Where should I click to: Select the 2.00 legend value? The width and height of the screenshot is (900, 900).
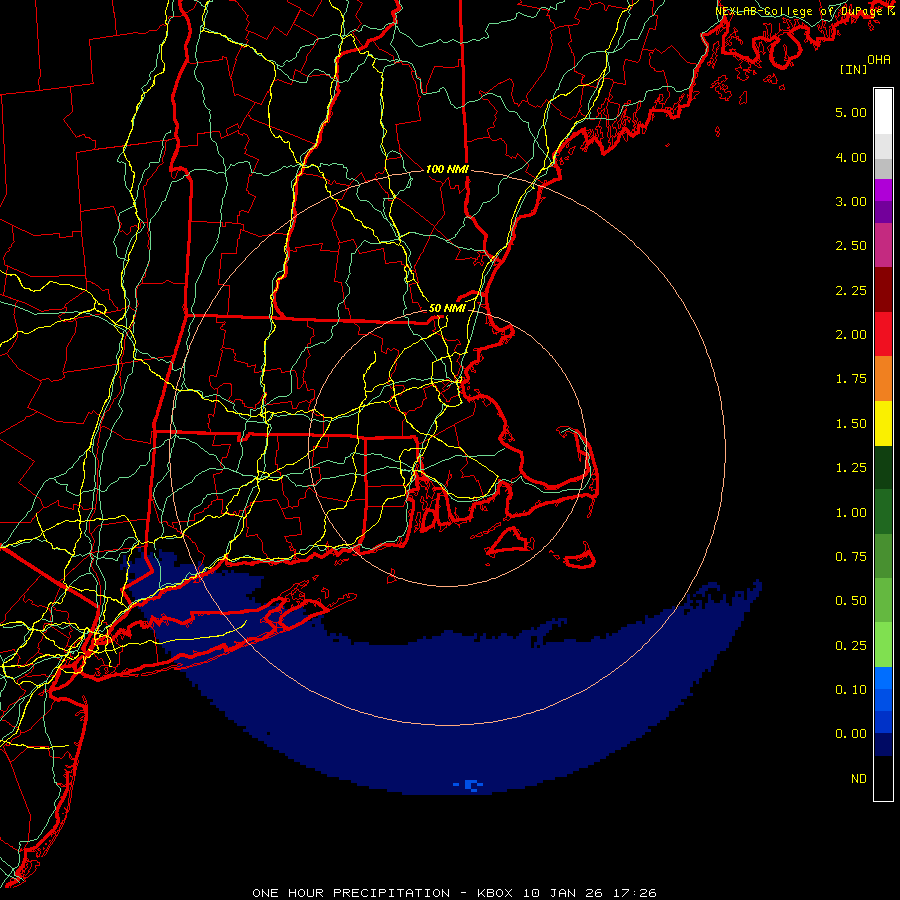tap(851, 335)
